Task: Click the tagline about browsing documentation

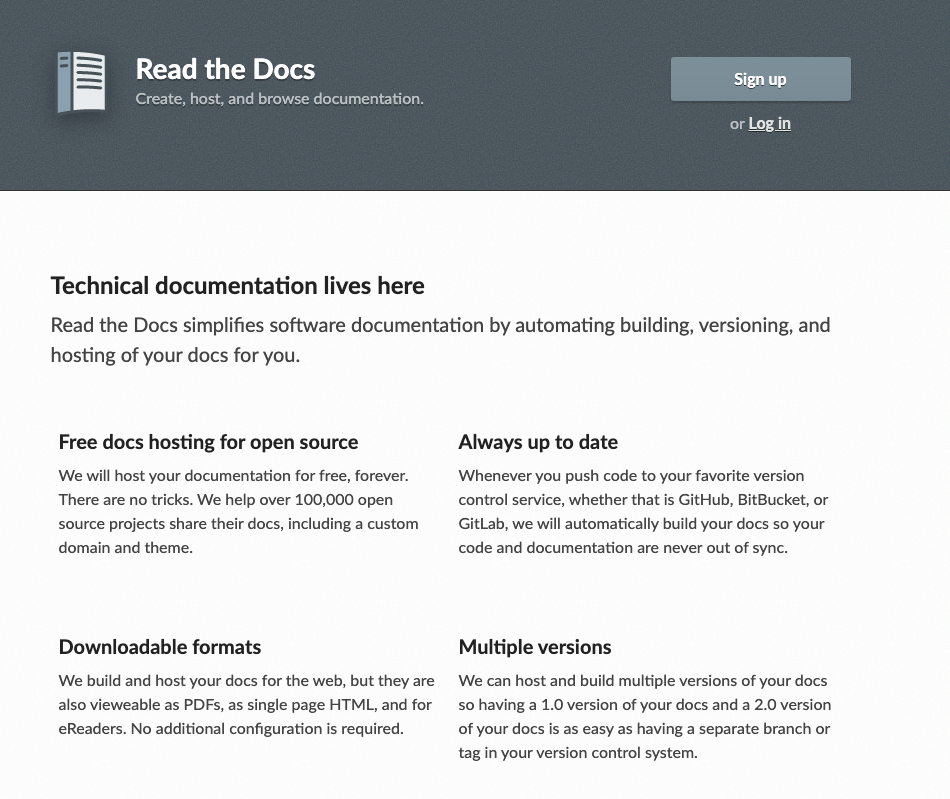Action: click(279, 99)
